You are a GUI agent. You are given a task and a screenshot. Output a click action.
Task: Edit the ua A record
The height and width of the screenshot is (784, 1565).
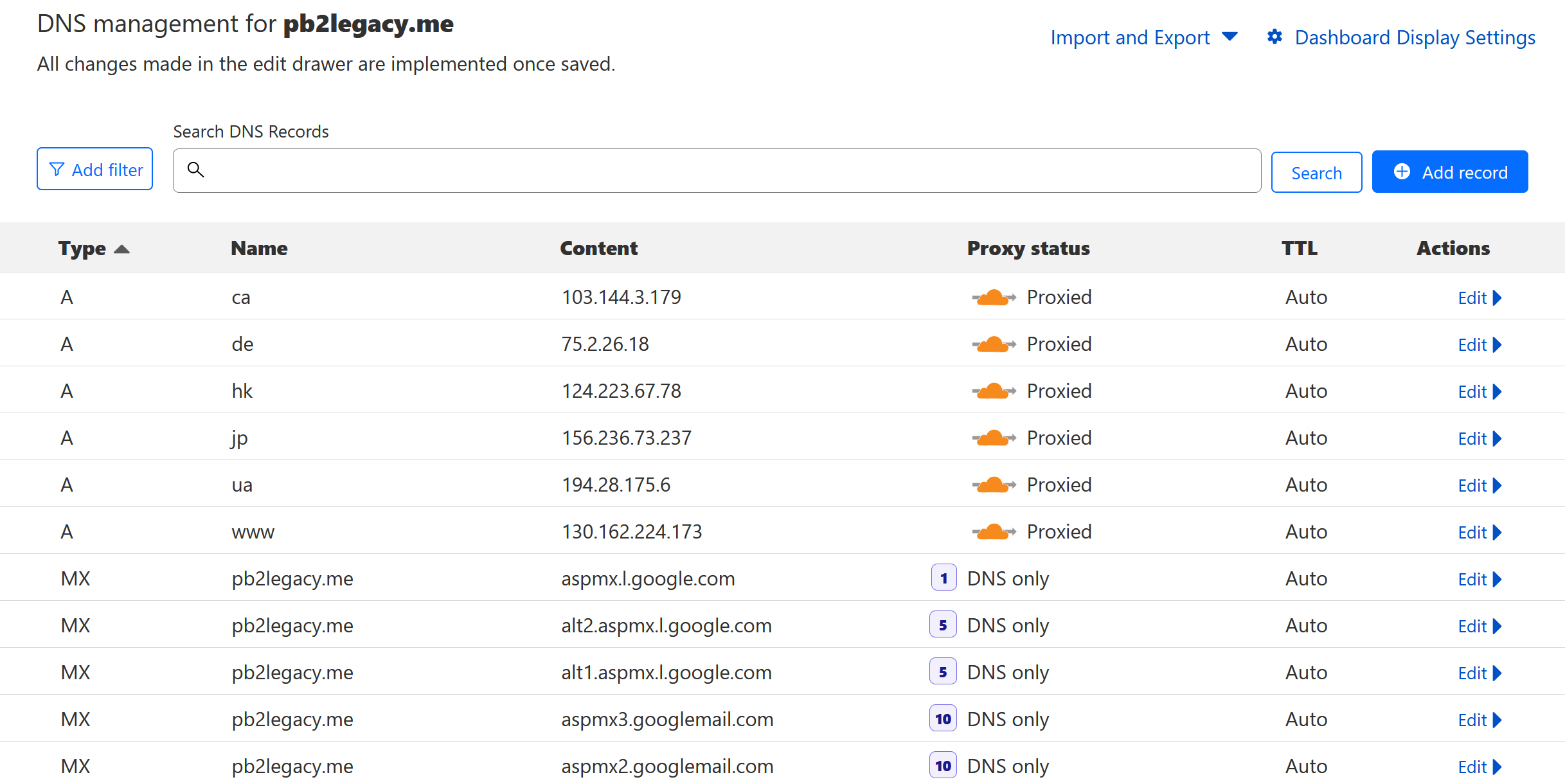pyautogui.click(x=1479, y=486)
